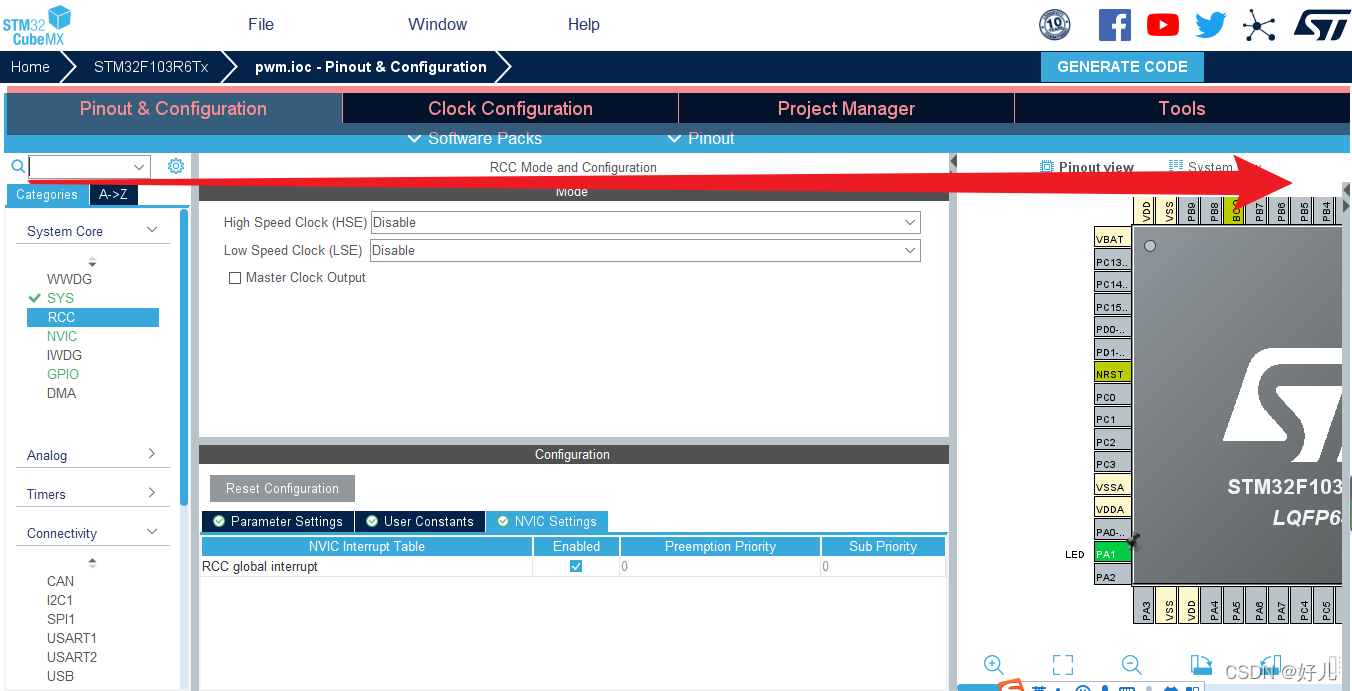The width and height of the screenshot is (1352, 691).
Task: Select I2C1 under Connectivity
Action: coord(60,600)
